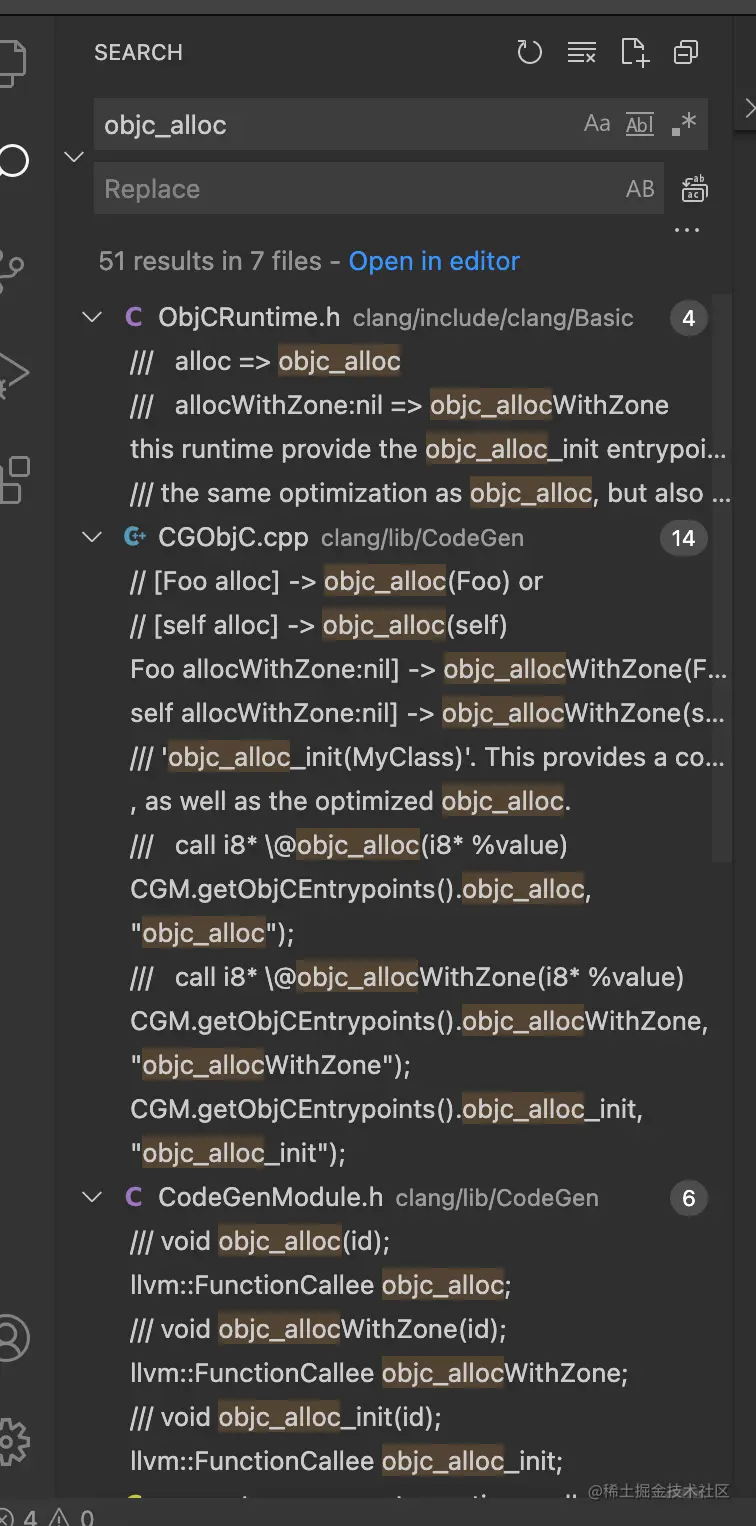This screenshot has width=756, height=1526.
Task: Click the Clear Search Results icon
Action: point(581,52)
